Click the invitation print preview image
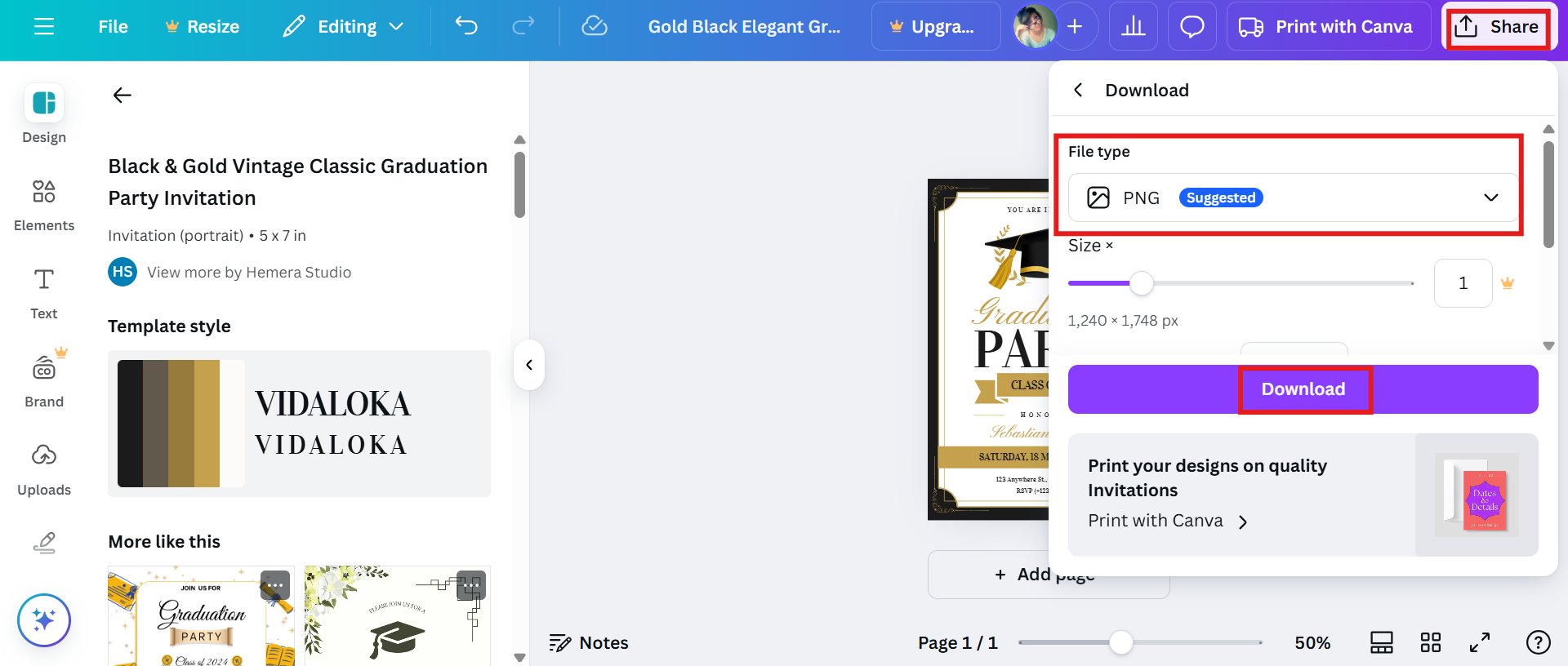 coord(1477,495)
